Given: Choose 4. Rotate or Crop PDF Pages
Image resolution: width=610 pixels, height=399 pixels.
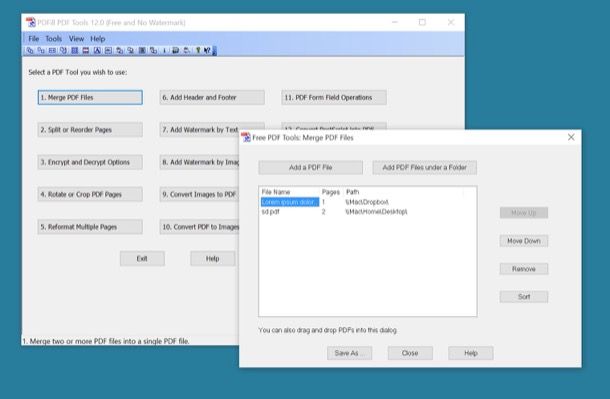Looking at the screenshot, I should (x=90, y=194).
